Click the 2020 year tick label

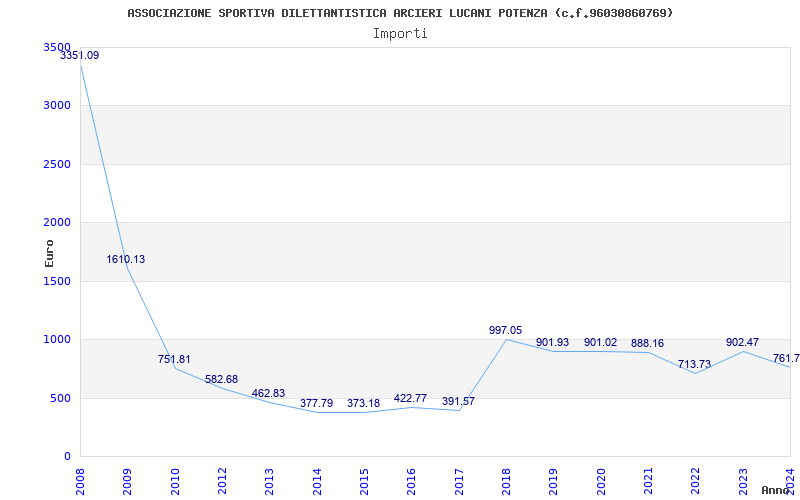point(601,482)
